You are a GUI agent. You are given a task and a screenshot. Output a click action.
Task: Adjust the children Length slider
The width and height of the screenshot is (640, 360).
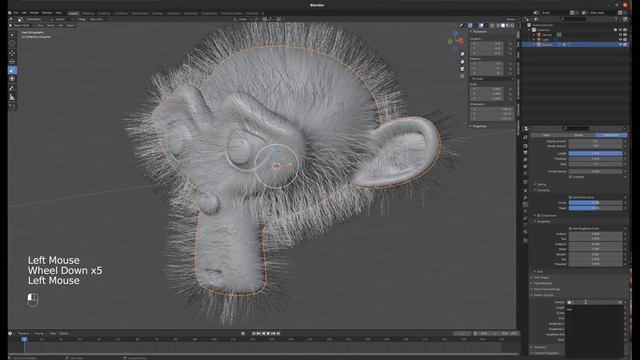pyautogui.click(x=596, y=153)
